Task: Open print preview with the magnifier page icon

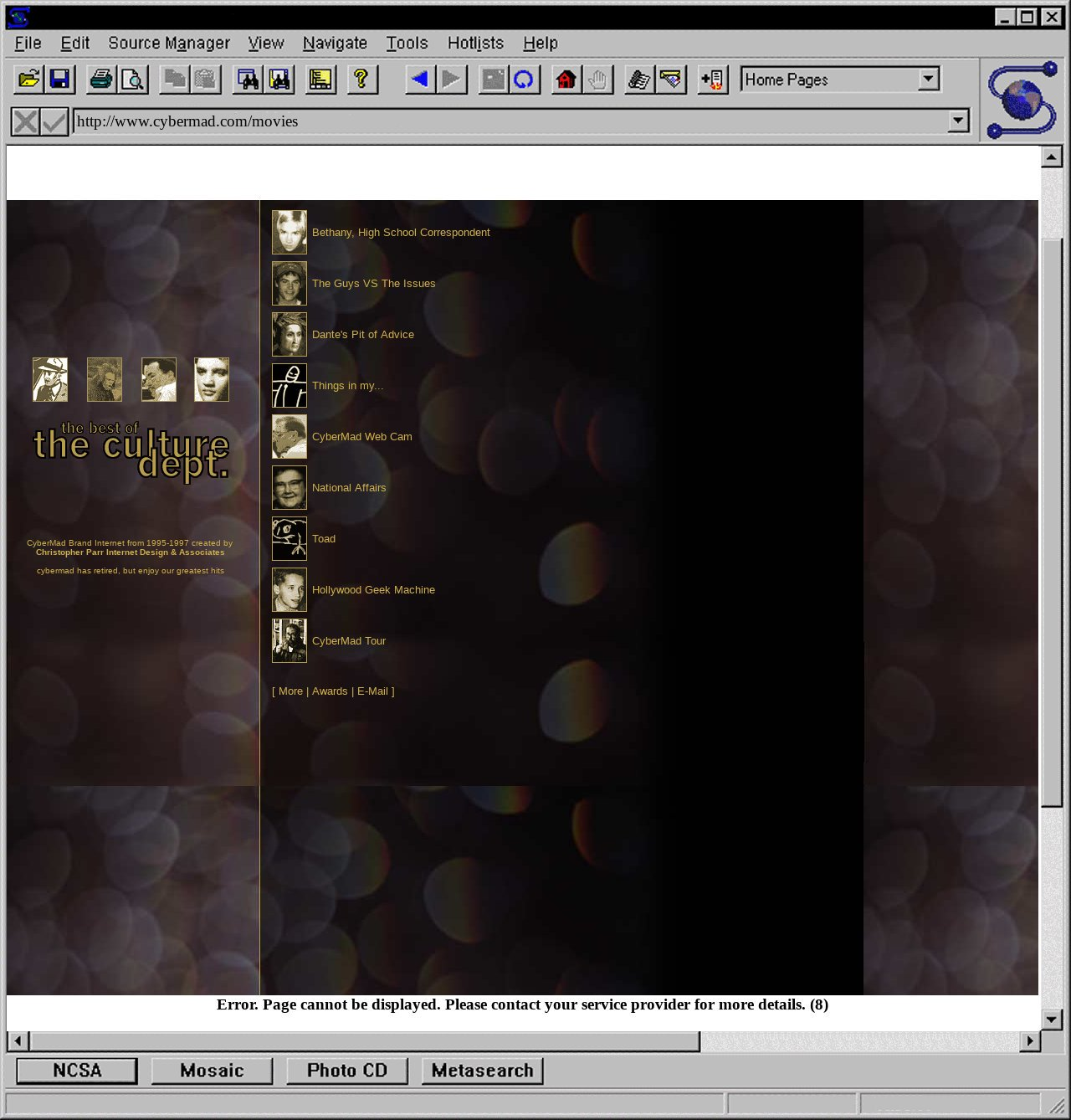Action: coord(132,80)
